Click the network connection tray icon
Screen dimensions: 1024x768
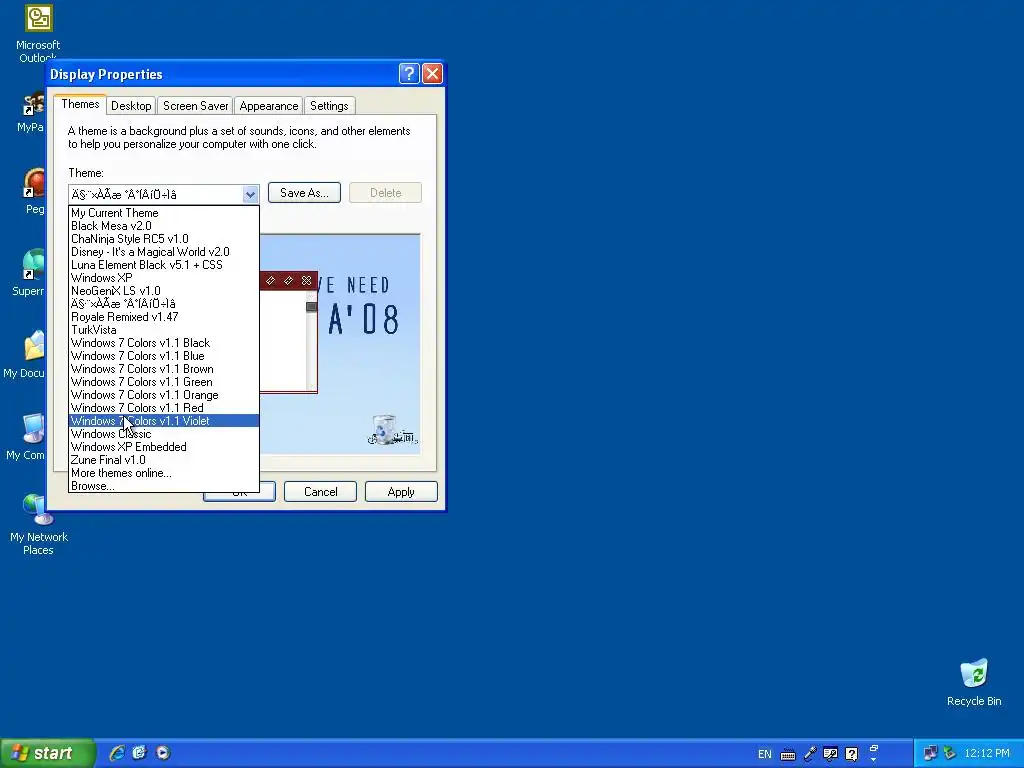(x=931, y=753)
